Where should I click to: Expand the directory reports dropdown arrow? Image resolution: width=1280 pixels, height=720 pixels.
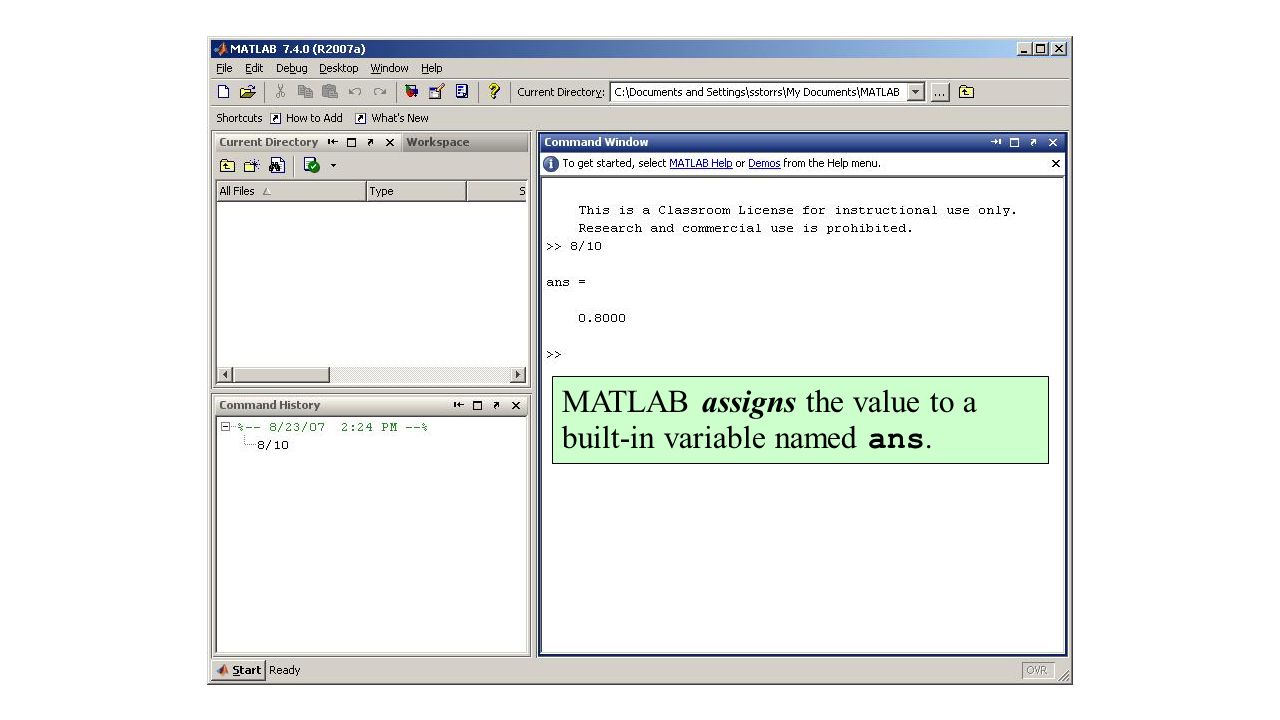tap(333, 166)
